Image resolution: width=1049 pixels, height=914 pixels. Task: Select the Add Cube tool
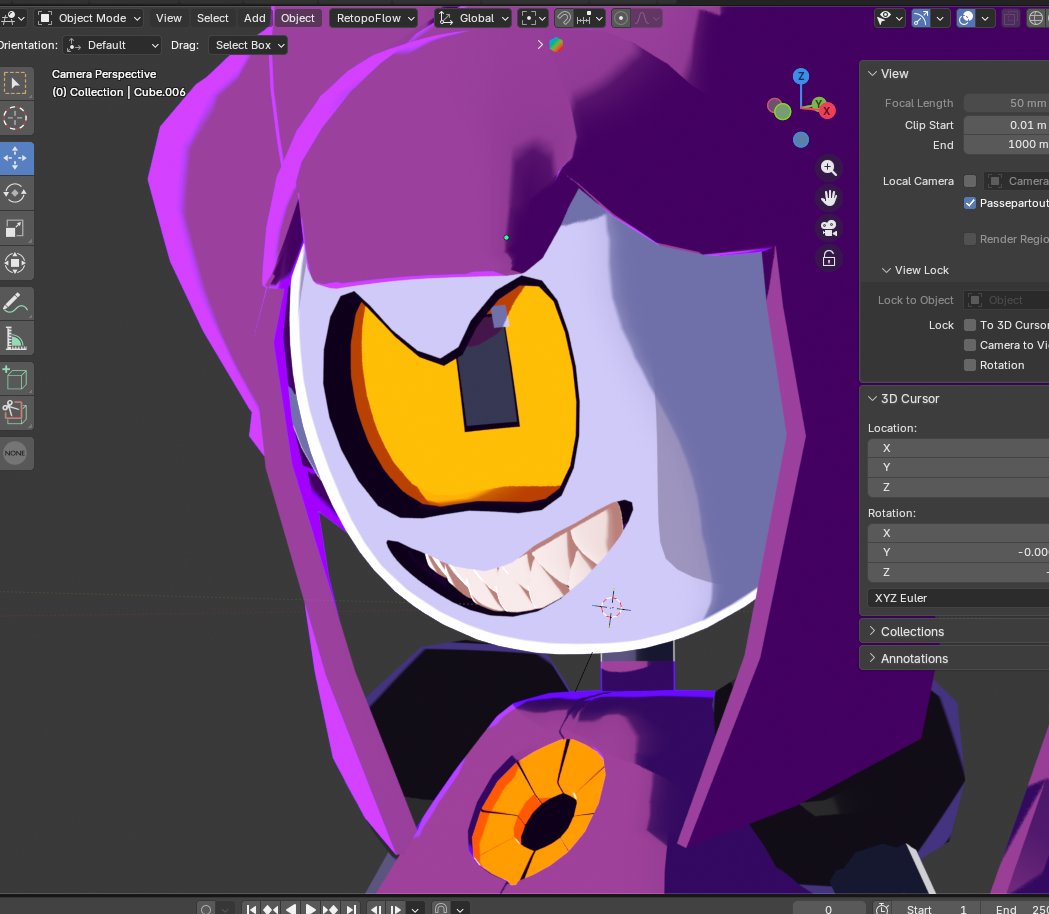15,379
